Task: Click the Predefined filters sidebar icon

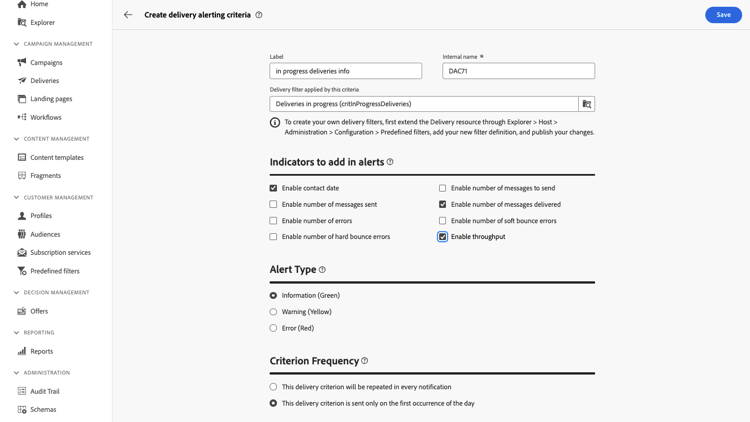Action: click(22, 271)
